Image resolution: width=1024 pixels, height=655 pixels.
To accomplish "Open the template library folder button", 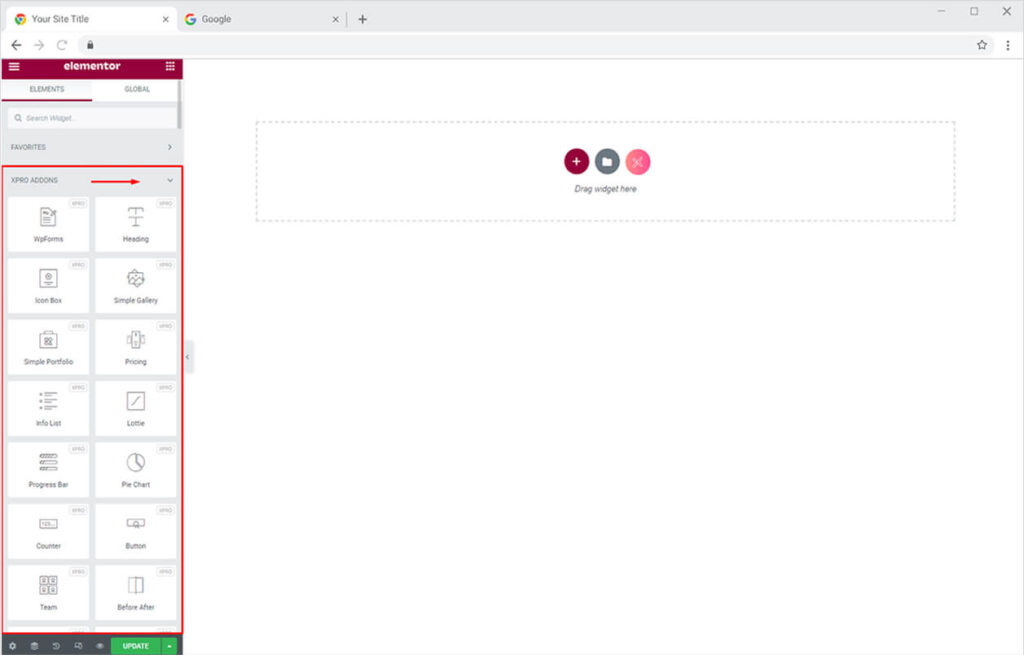I will [x=607, y=161].
